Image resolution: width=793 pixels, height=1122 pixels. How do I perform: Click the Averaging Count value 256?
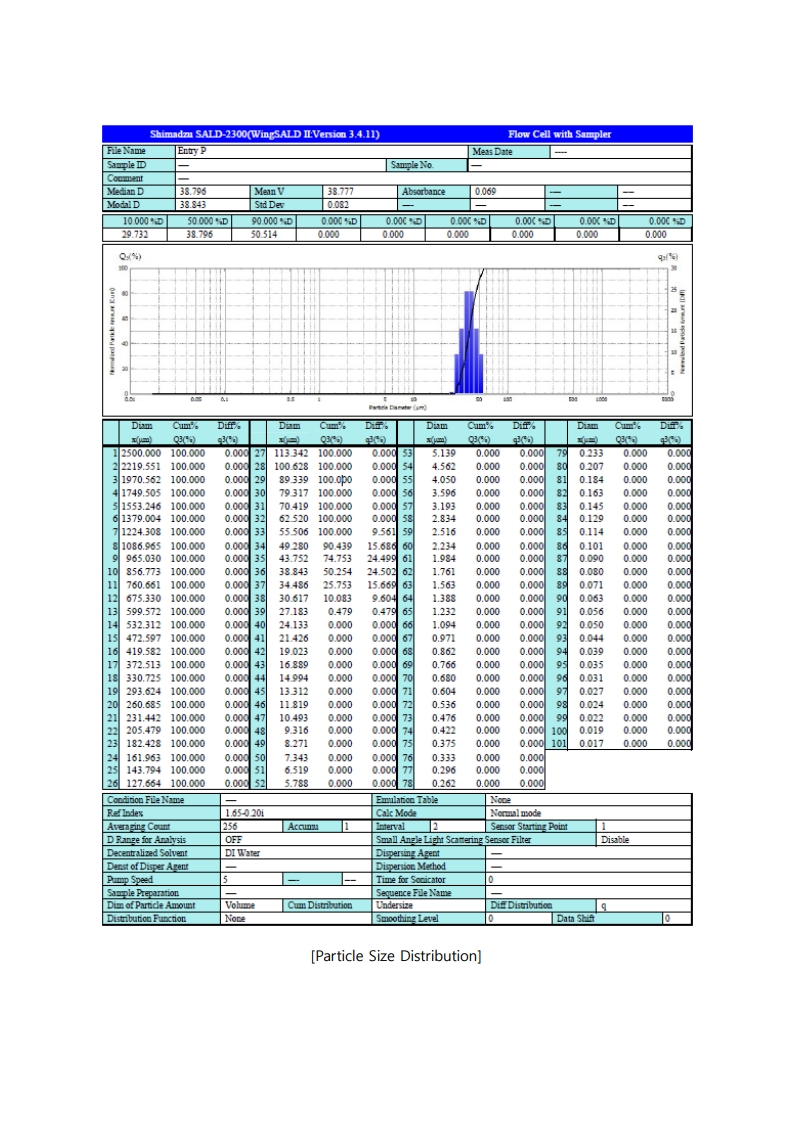230,826
